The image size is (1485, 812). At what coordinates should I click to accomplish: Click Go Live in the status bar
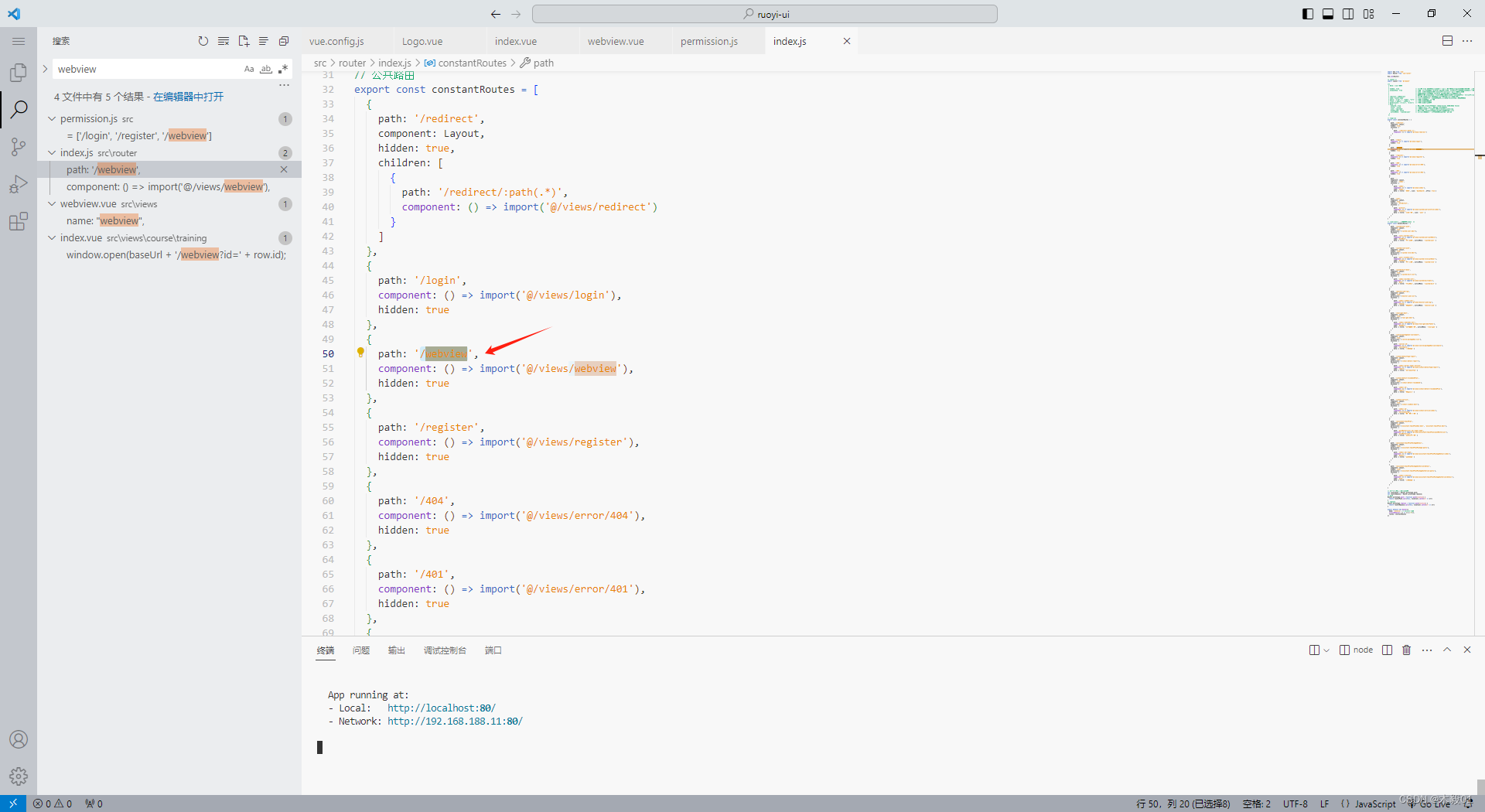[x=1429, y=803]
